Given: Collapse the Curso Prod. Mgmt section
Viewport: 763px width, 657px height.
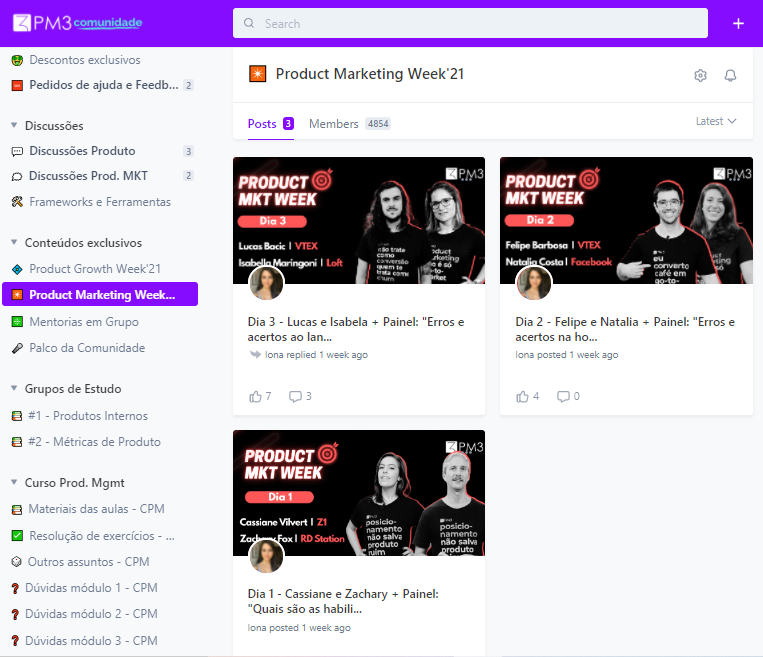Looking at the screenshot, I should 14,482.
